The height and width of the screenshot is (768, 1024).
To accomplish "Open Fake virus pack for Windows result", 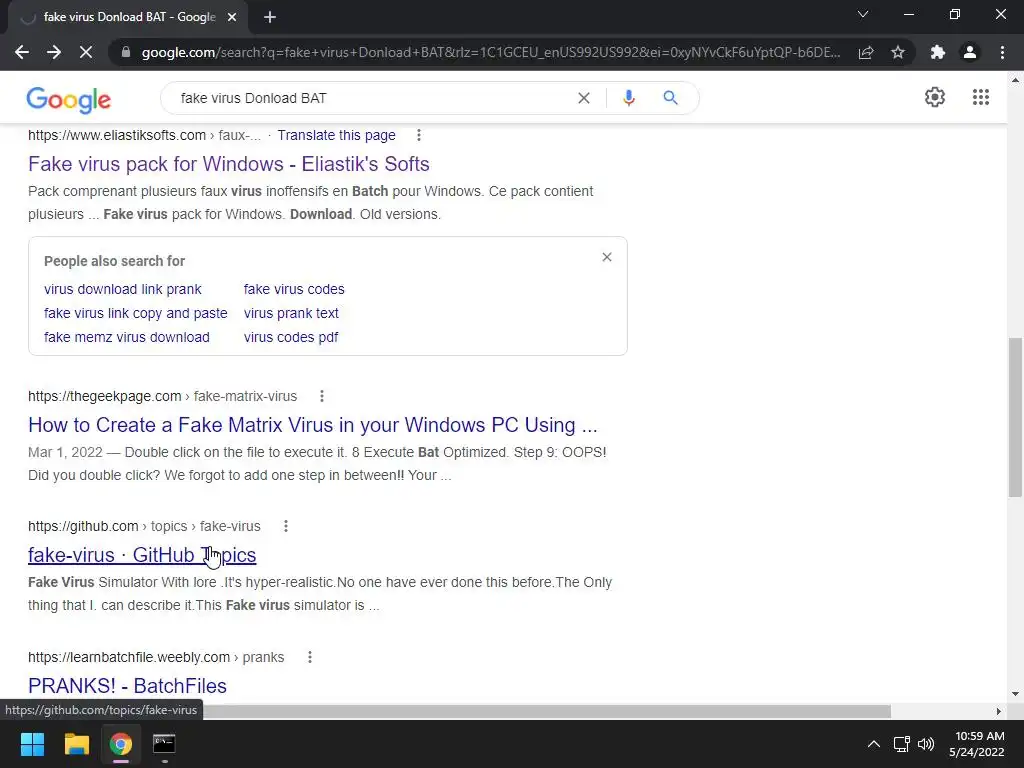I will pos(229,164).
